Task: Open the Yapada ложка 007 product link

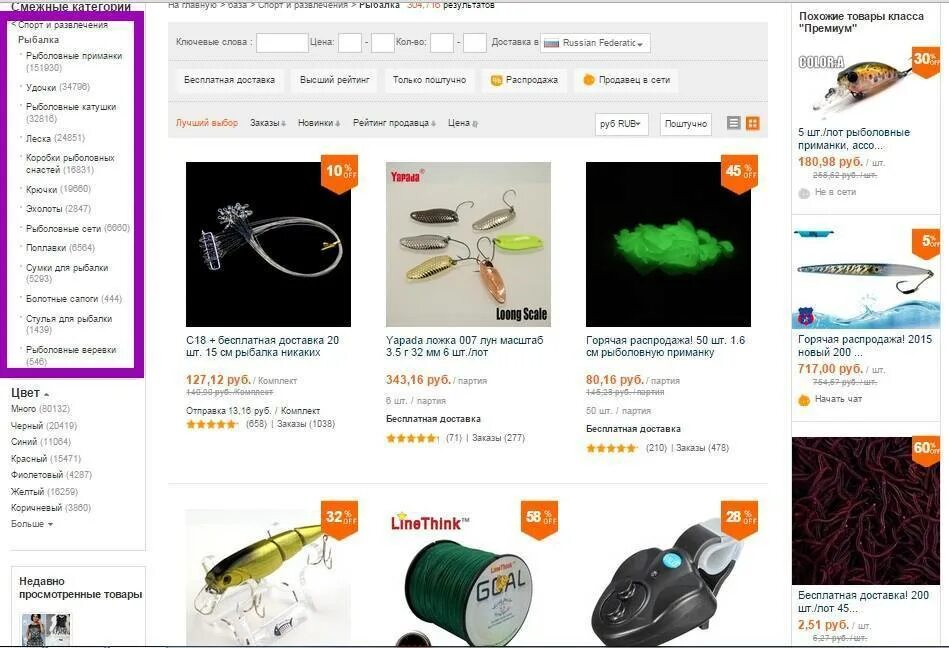Action: [x=465, y=346]
